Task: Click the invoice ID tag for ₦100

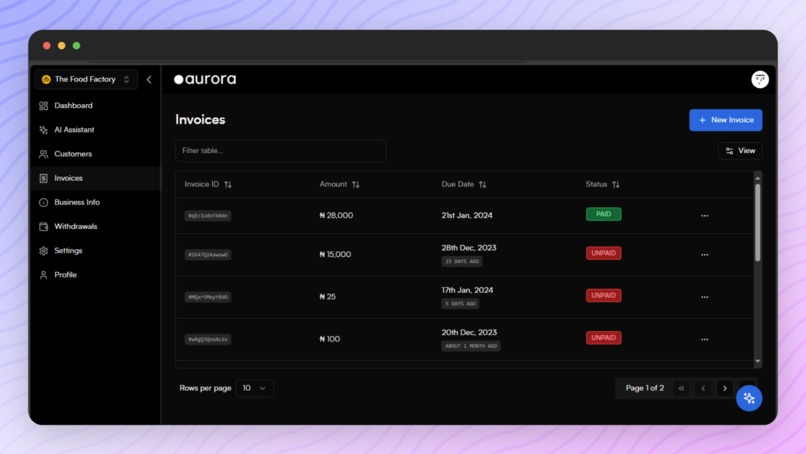Action: 208,339
